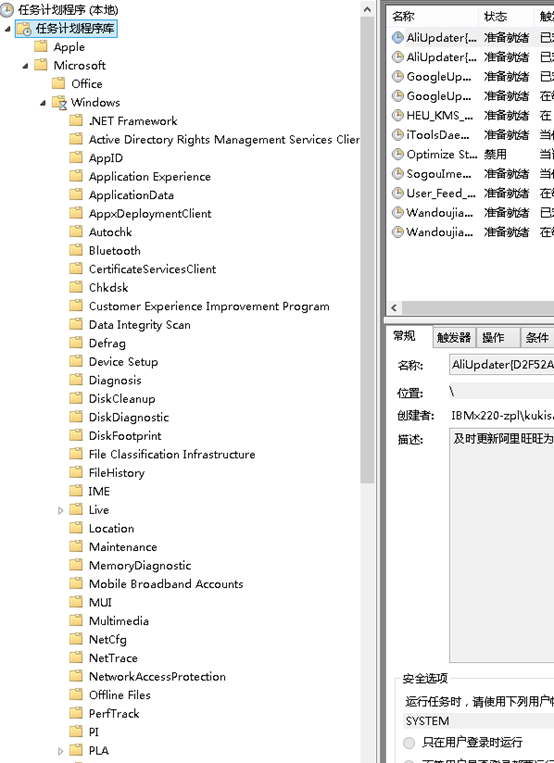Click the tree pane vertical scrollbar thumb
Screen dimensions: 554x763
coord(368,251)
